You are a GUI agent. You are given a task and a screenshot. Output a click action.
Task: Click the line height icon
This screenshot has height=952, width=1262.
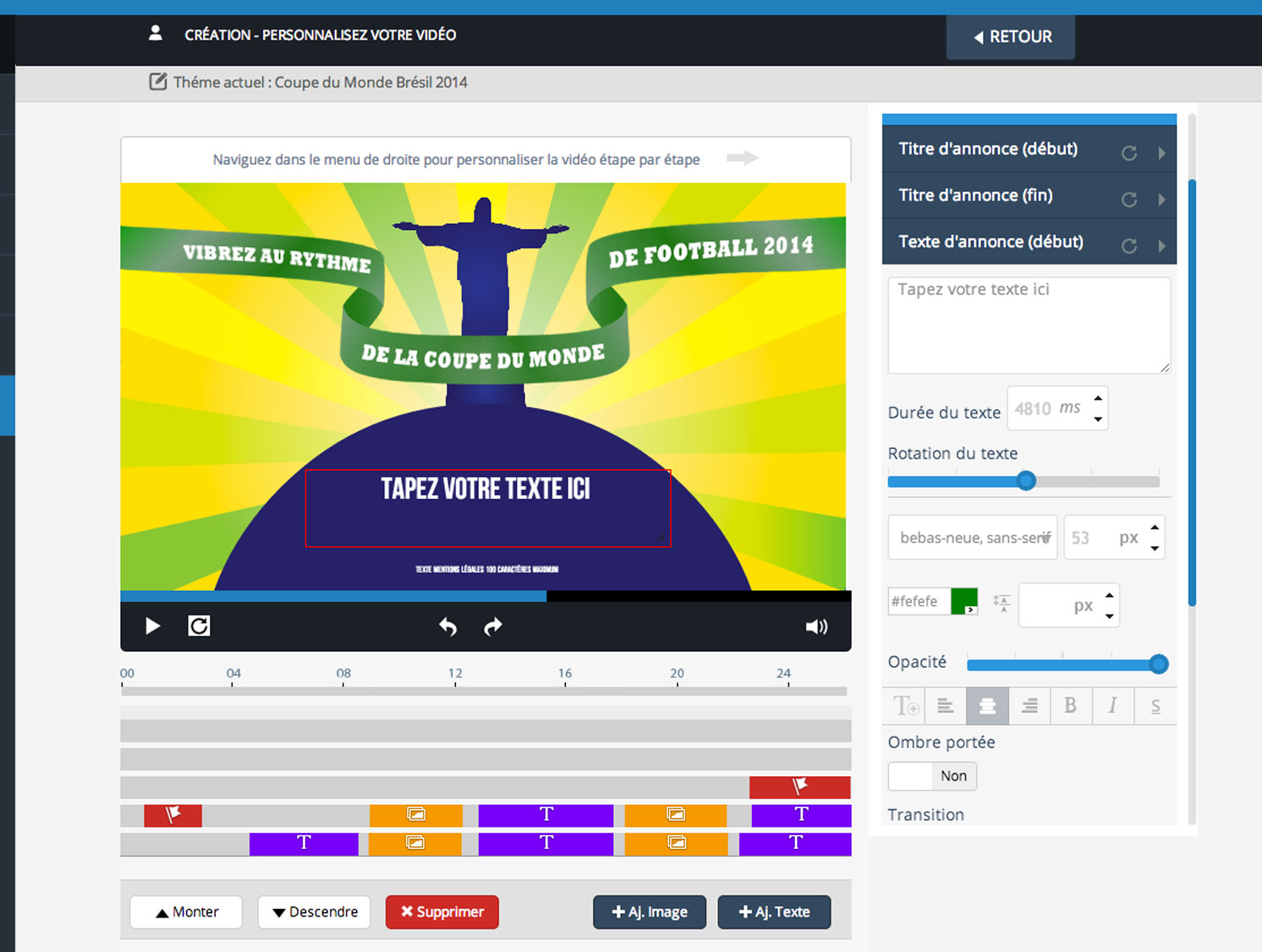coord(1001,603)
